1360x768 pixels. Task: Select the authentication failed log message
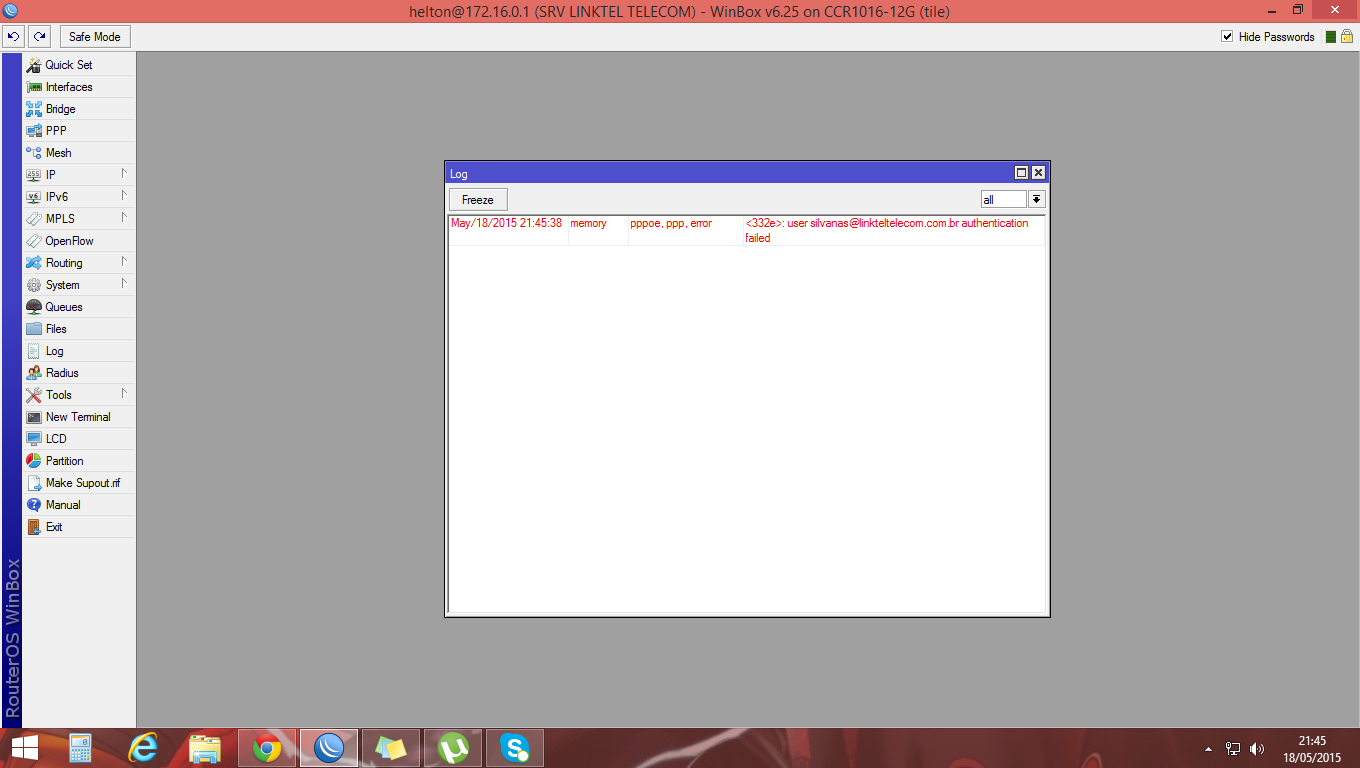coord(886,231)
